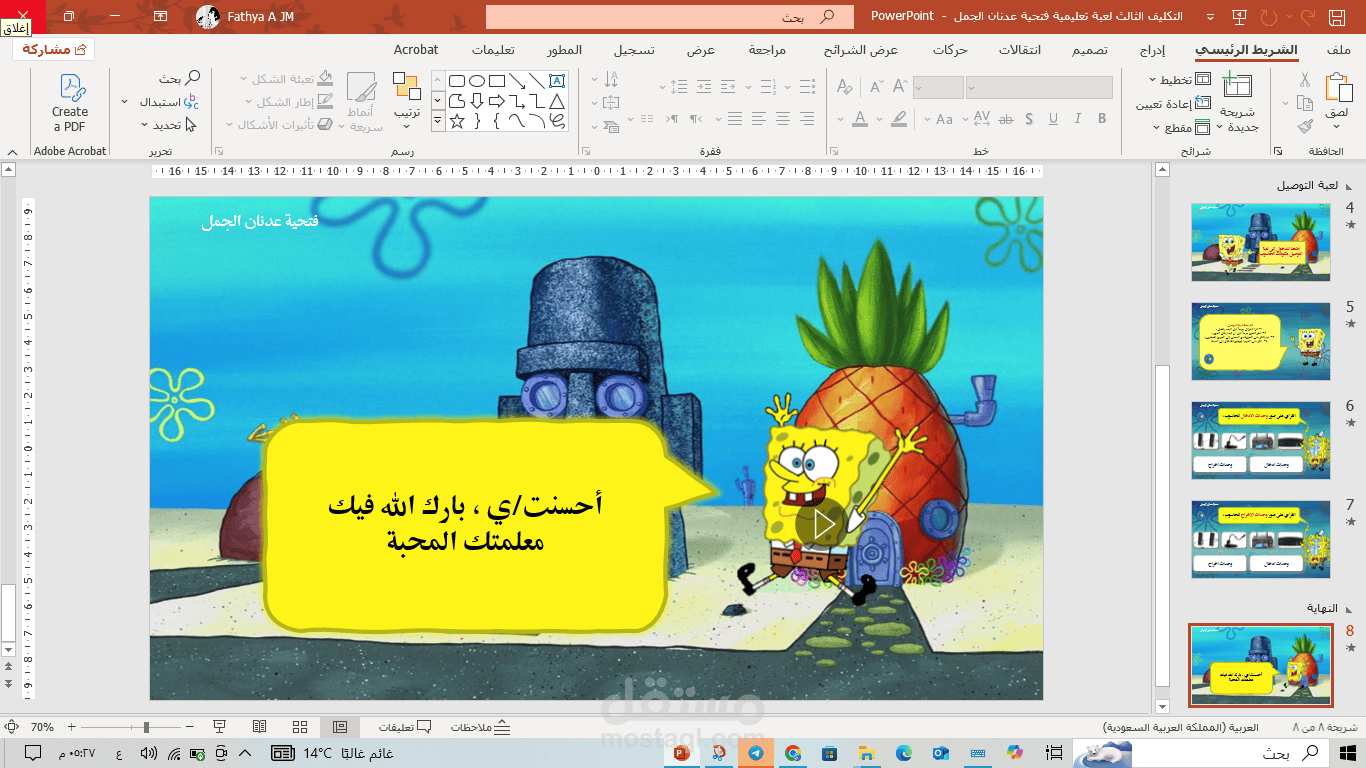The image size is (1366, 768).
Task: Click Create a PDF Acrobat button
Action: [70, 102]
